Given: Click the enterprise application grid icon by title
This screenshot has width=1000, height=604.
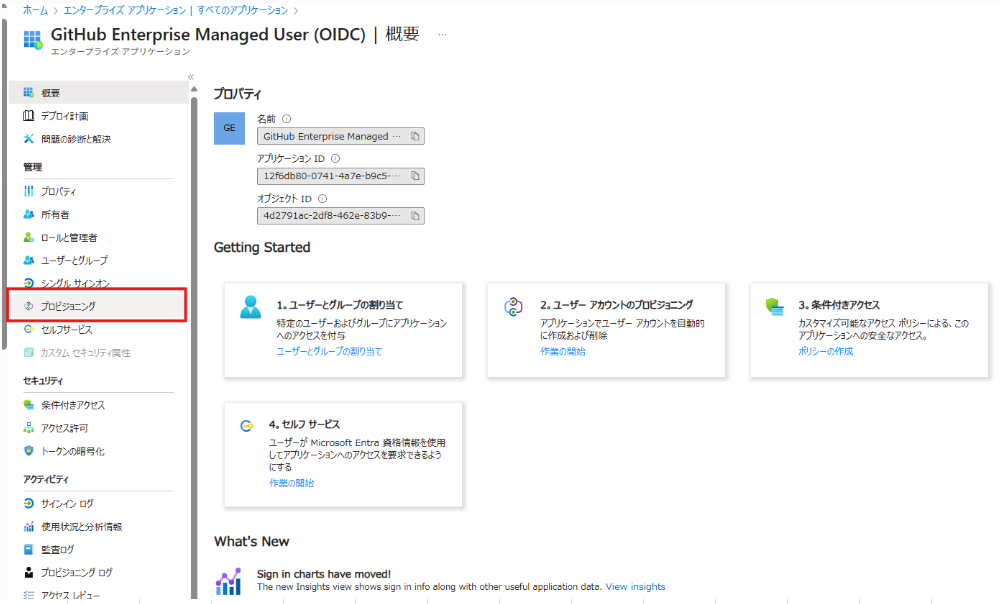Looking at the screenshot, I should tap(33, 40).
